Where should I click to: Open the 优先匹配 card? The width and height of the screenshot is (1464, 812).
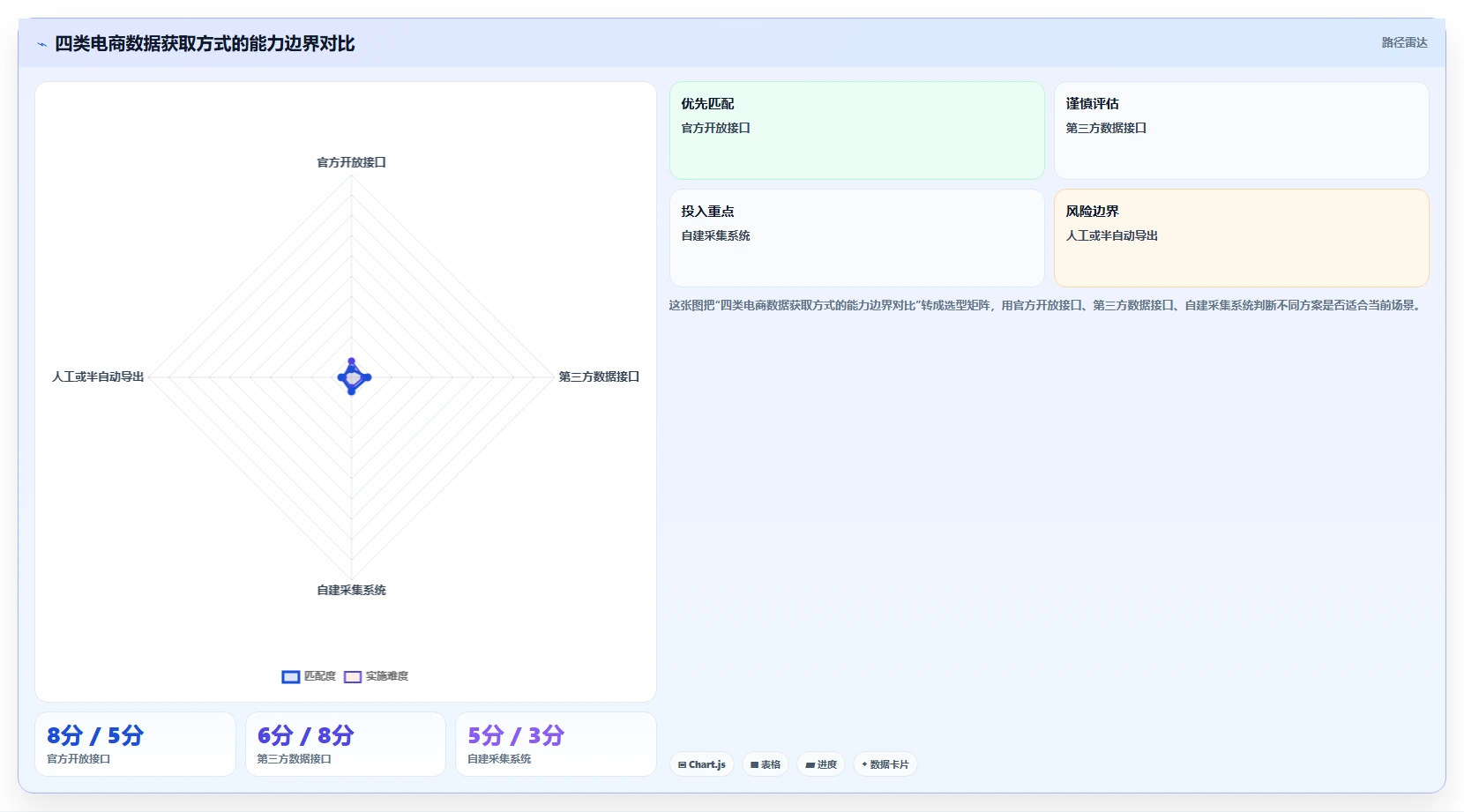click(856, 130)
